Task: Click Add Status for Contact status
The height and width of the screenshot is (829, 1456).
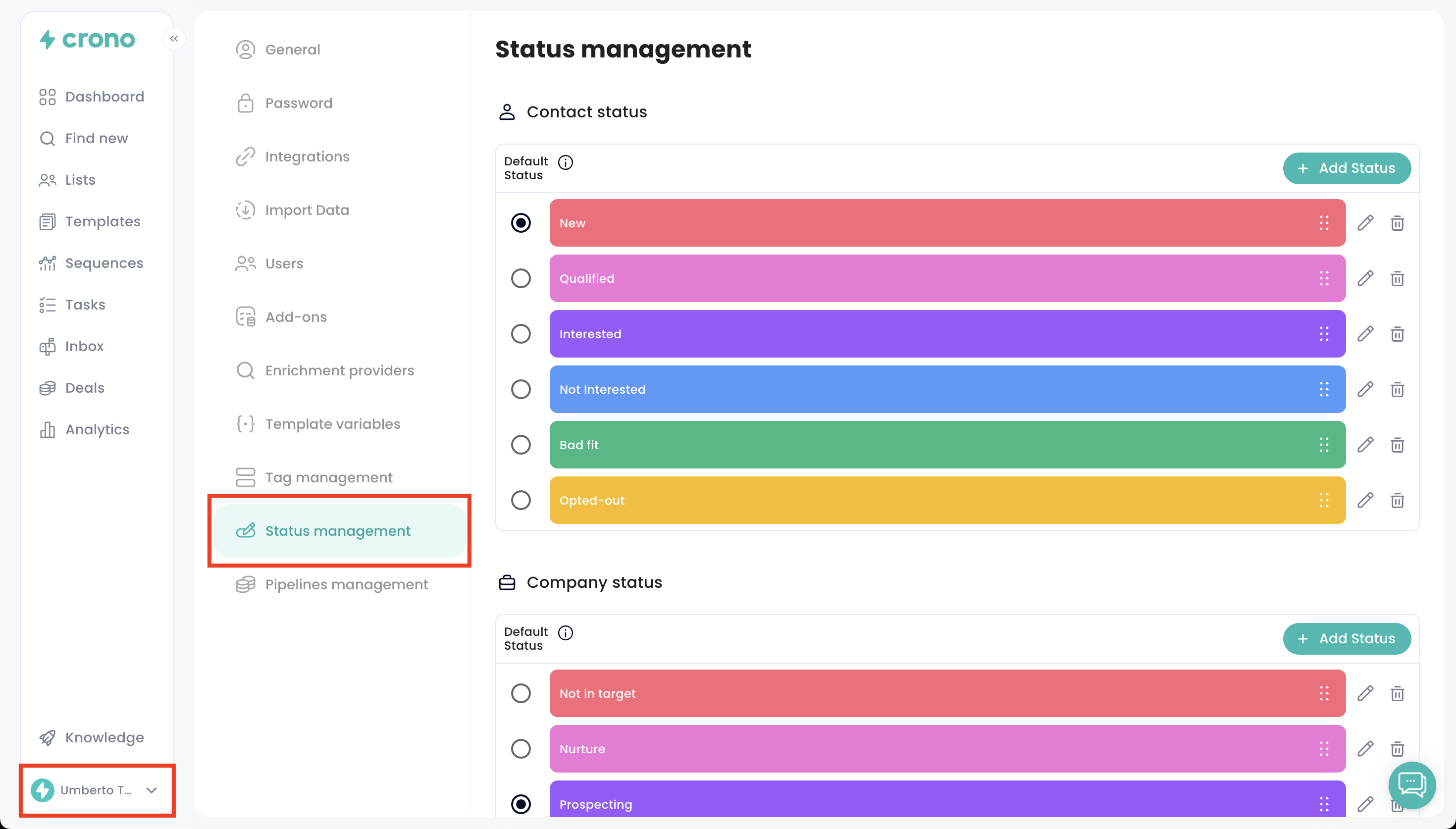Action: click(x=1346, y=168)
